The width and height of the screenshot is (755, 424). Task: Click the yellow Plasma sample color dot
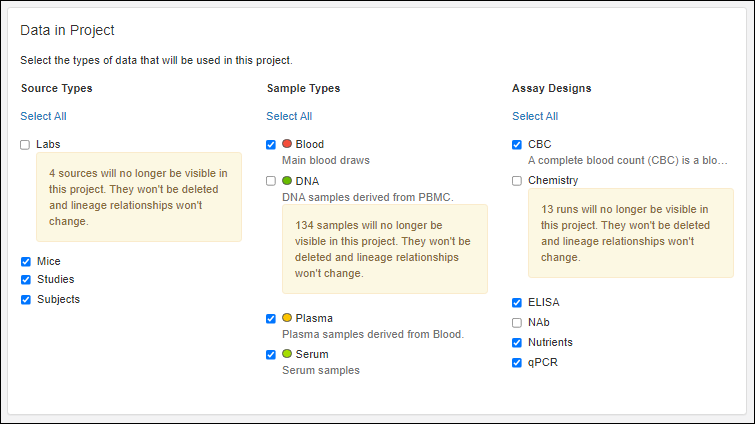coord(287,318)
